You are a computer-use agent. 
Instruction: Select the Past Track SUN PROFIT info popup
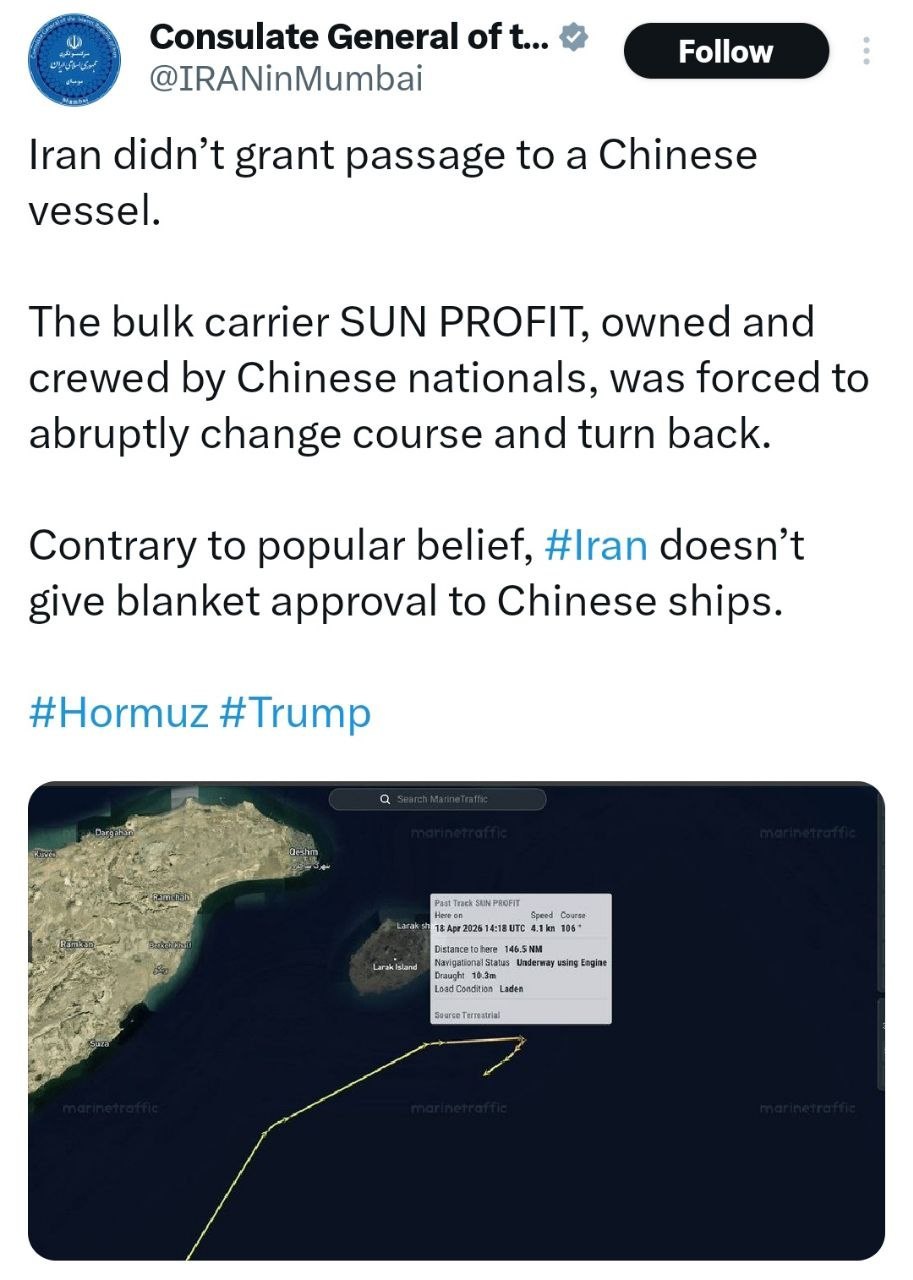click(520, 957)
